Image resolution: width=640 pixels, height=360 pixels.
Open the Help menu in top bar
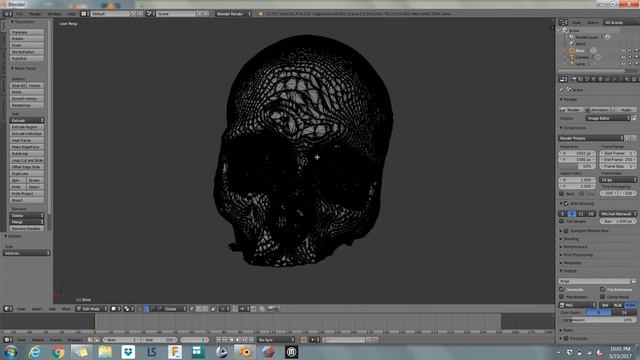pos(71,13)
